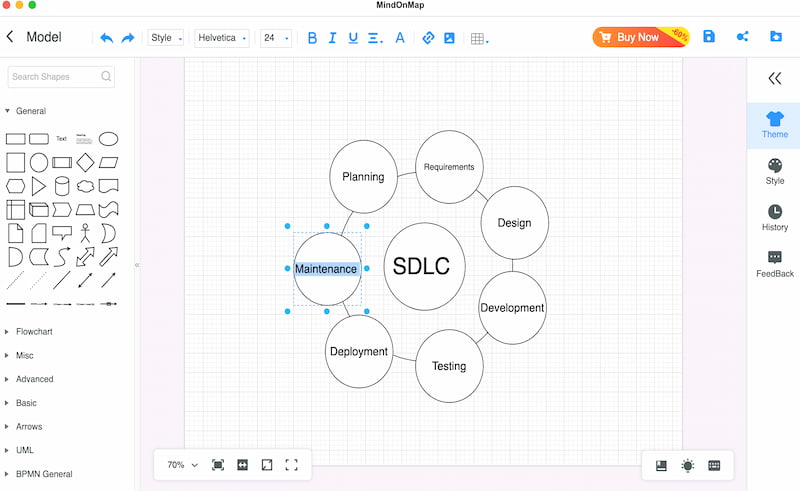Expand the UML shapes category

click(x=7, y=450)
